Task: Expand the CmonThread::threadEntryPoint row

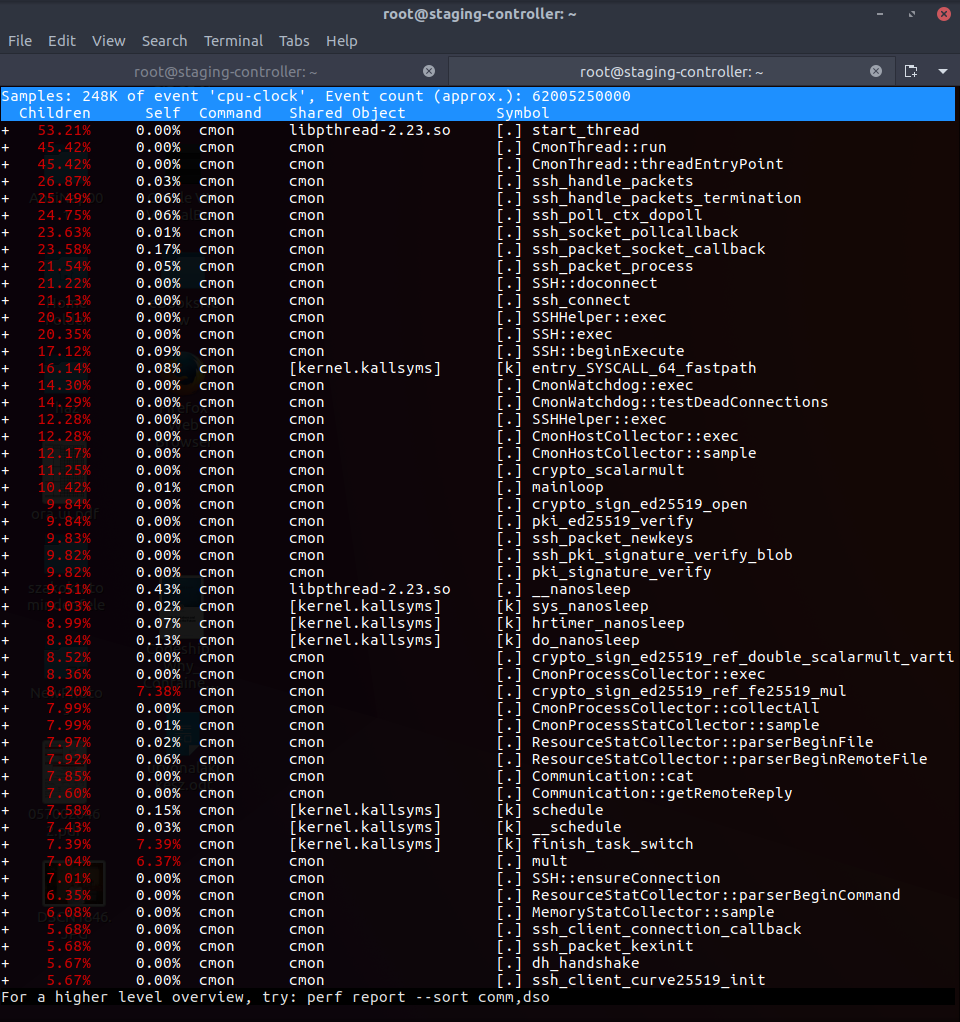Action: 5,164
